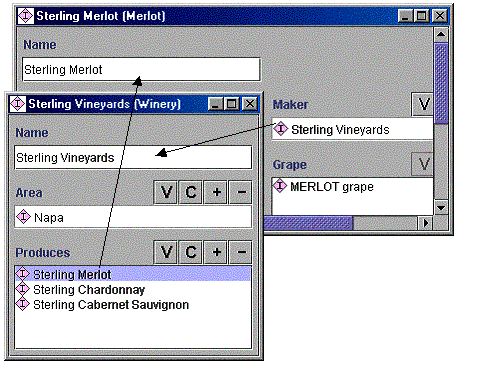483x368 pixels.
Task: Minimize the Sterling Merlot window
Action: coord(406,16)
